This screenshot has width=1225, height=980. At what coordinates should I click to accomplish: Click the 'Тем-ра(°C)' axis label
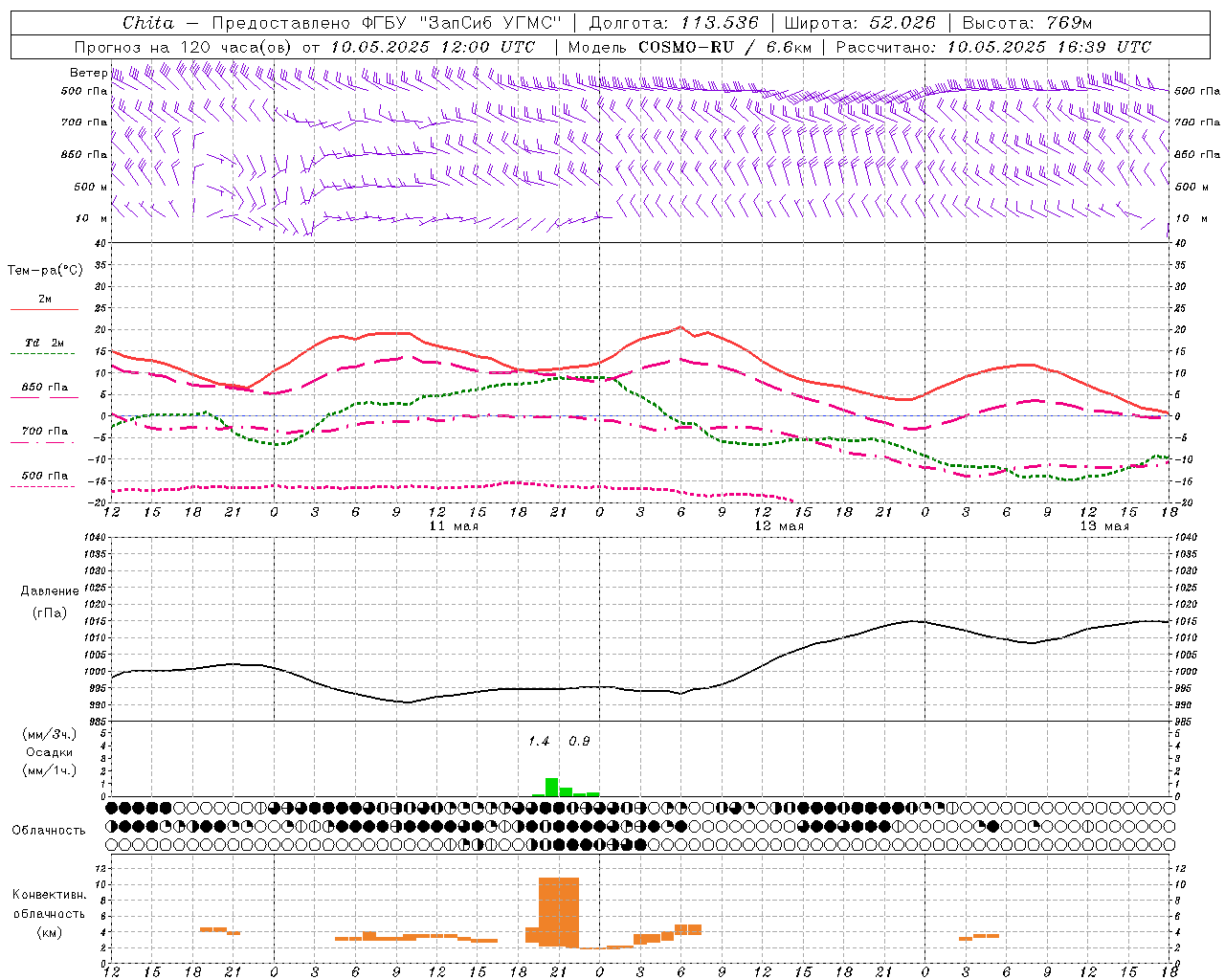pyautogui.click(x=45, y=271)
